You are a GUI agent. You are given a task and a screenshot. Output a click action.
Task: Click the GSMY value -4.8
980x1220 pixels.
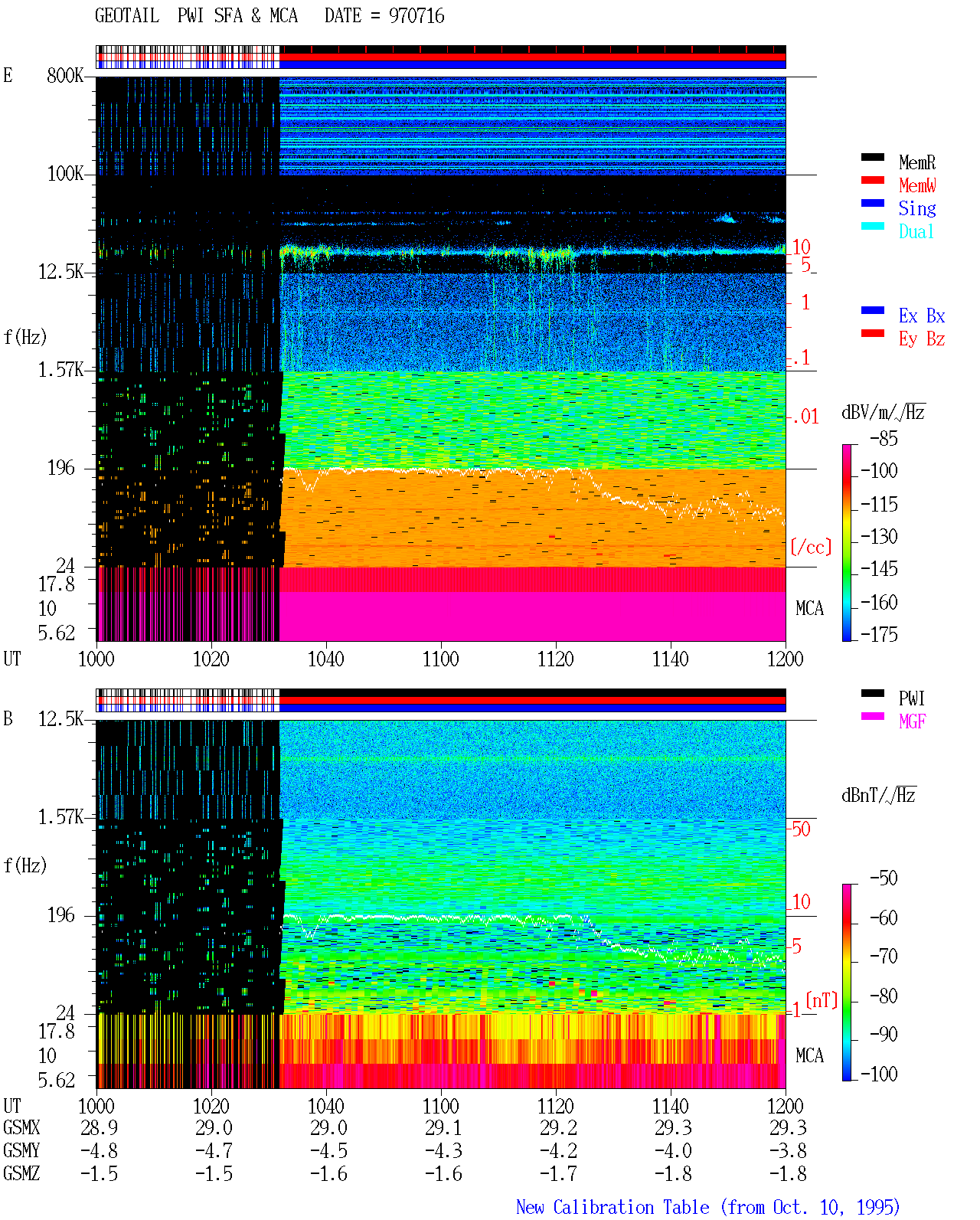[x=99, y=1150]
